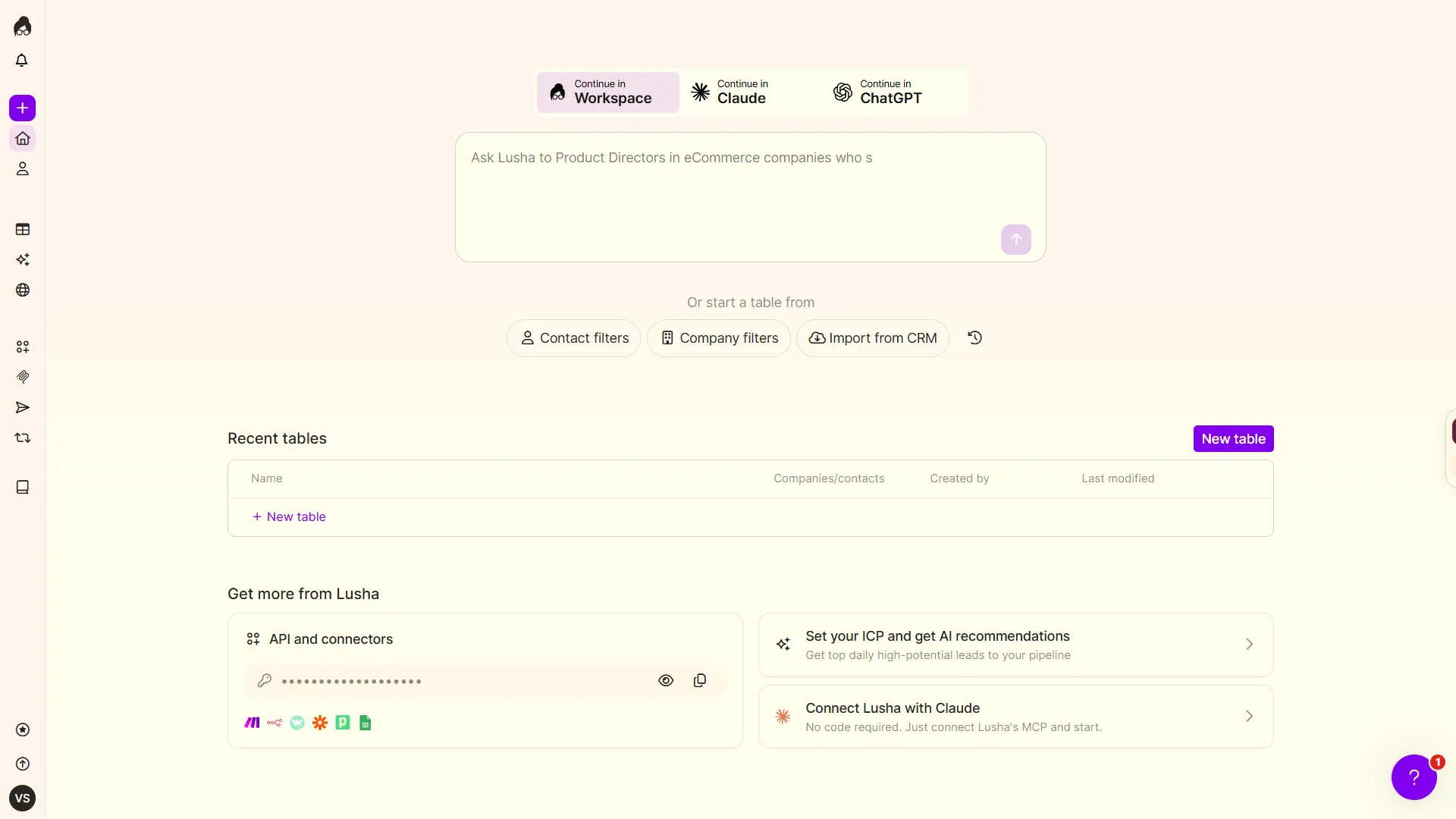The image size is (1456, 819).
Task: Expand Connect Lusha with Claude card
Action: point(1015,717)
